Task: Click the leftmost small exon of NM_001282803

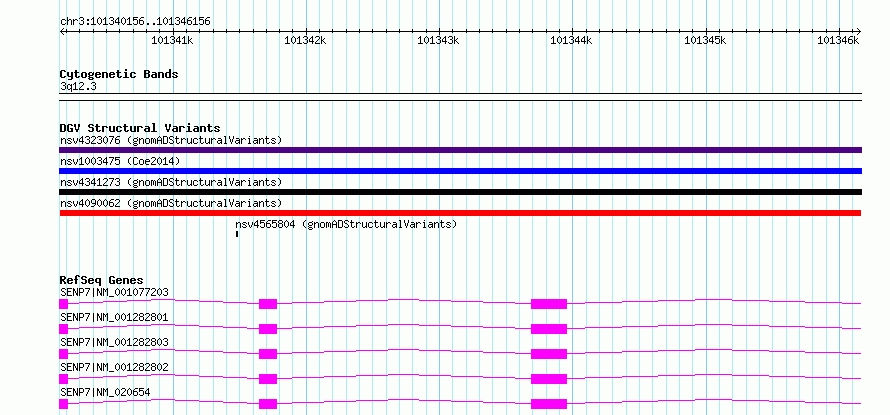Action: click(64, 354)
